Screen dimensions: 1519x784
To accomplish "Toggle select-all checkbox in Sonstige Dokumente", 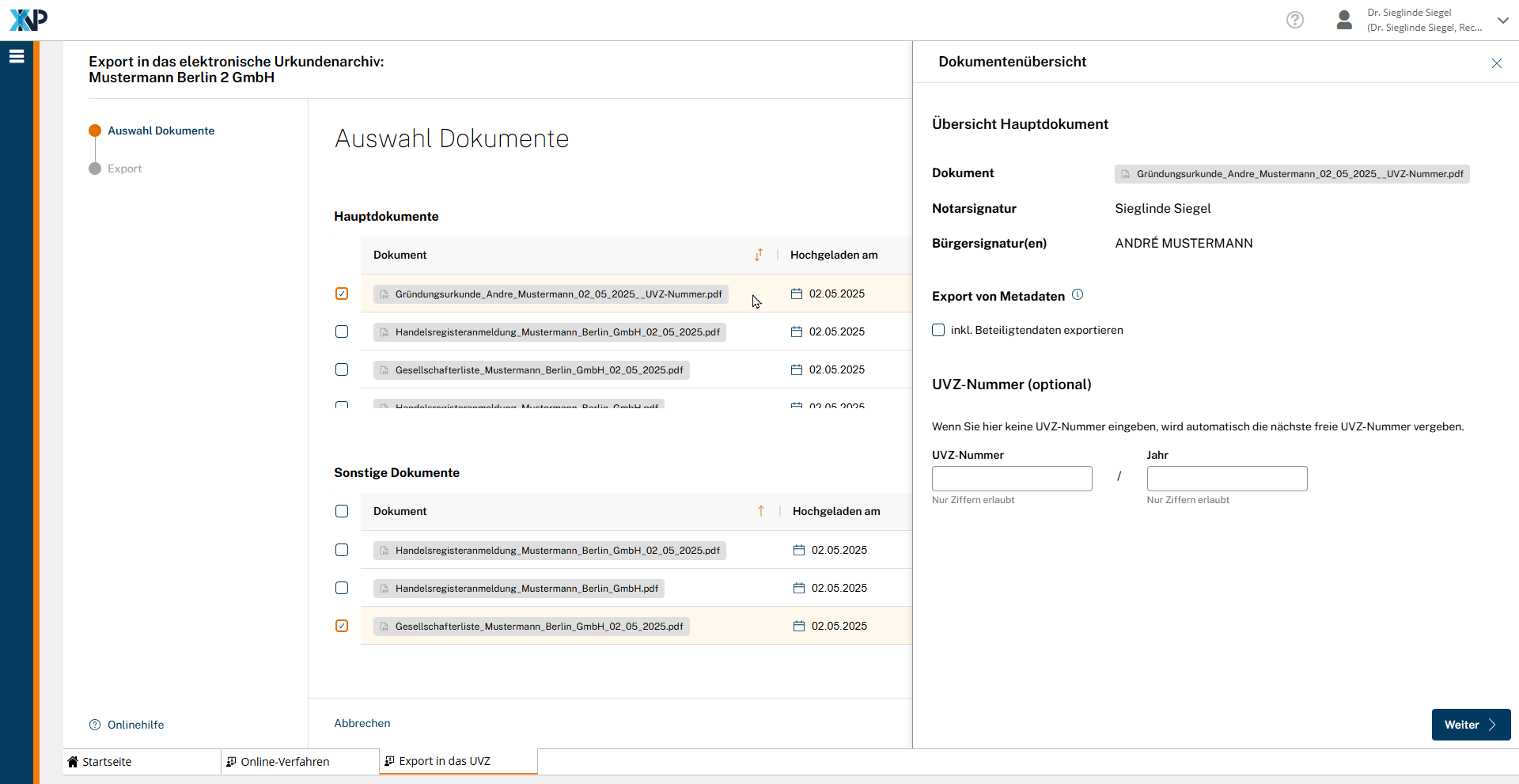I will (342, 511).
